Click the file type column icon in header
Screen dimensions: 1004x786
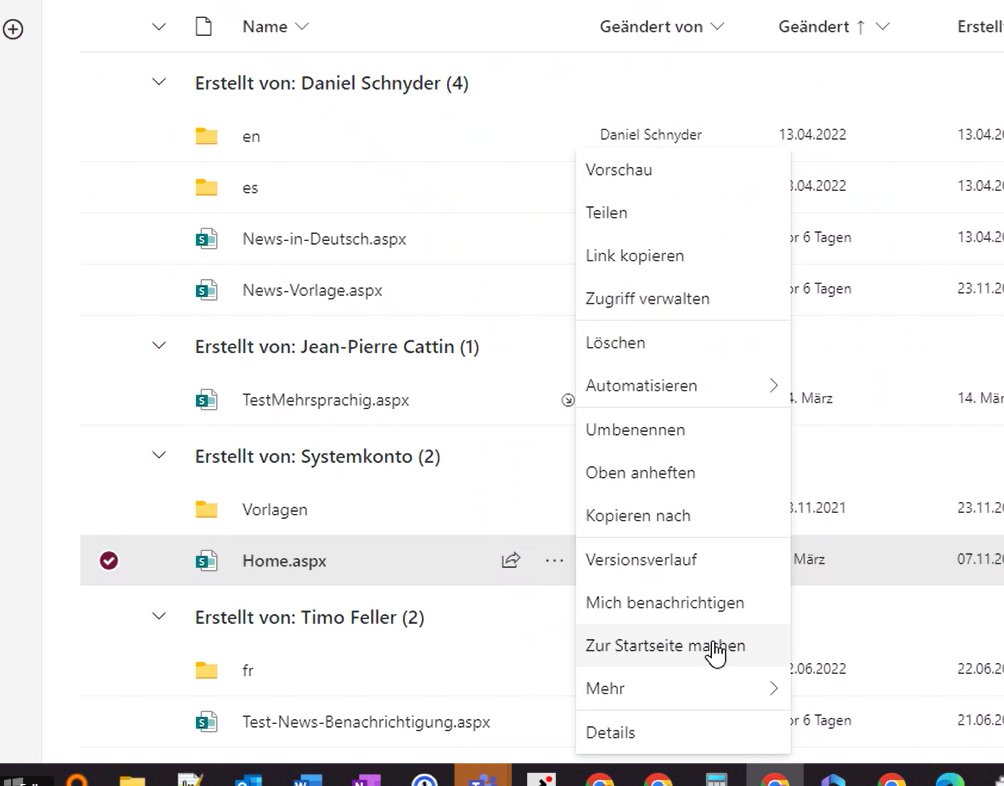click(x=204, y=27)
